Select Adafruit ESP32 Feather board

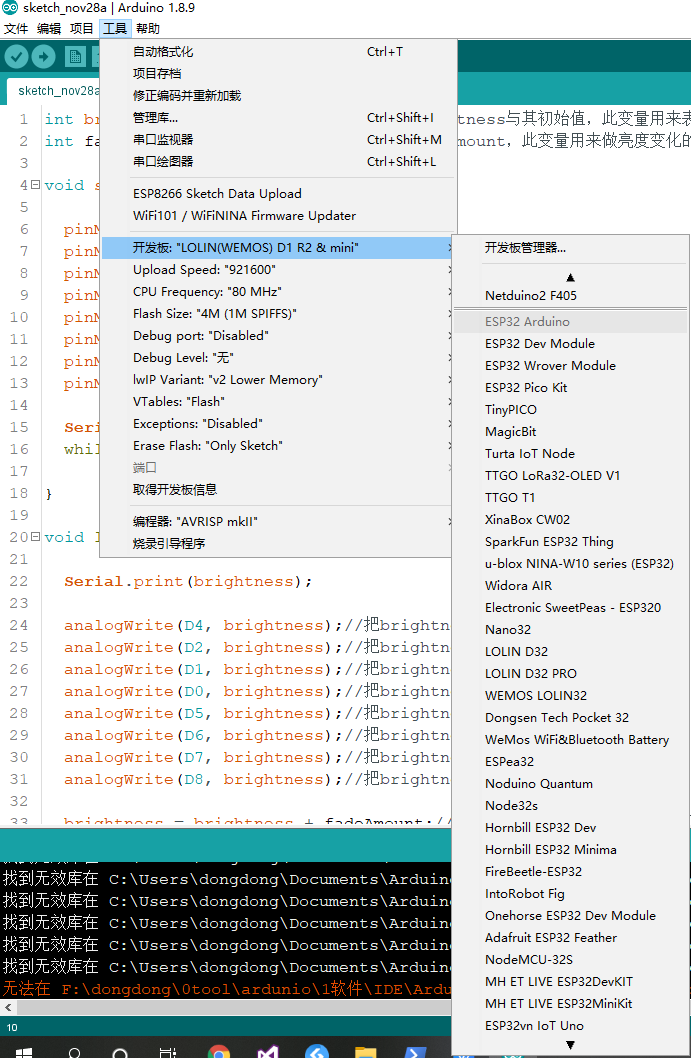[571, 938]
